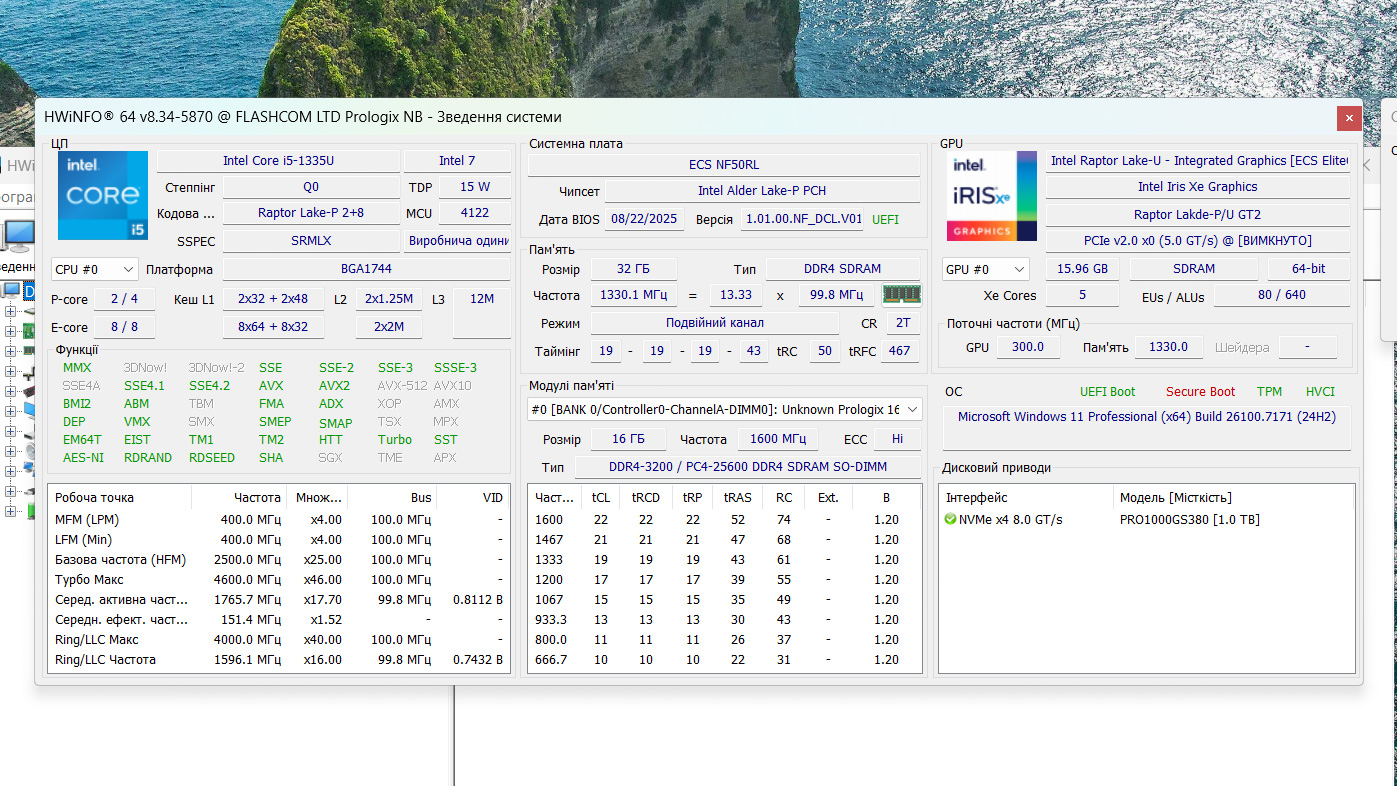
Task: Click the Робоча точка column header
Action: [119, 497]
